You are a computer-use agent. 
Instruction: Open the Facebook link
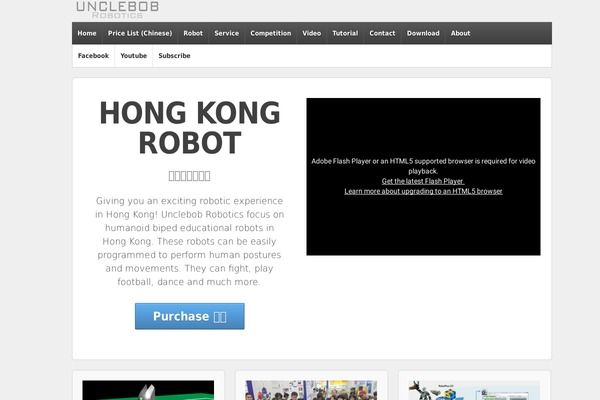click(93, 56)
